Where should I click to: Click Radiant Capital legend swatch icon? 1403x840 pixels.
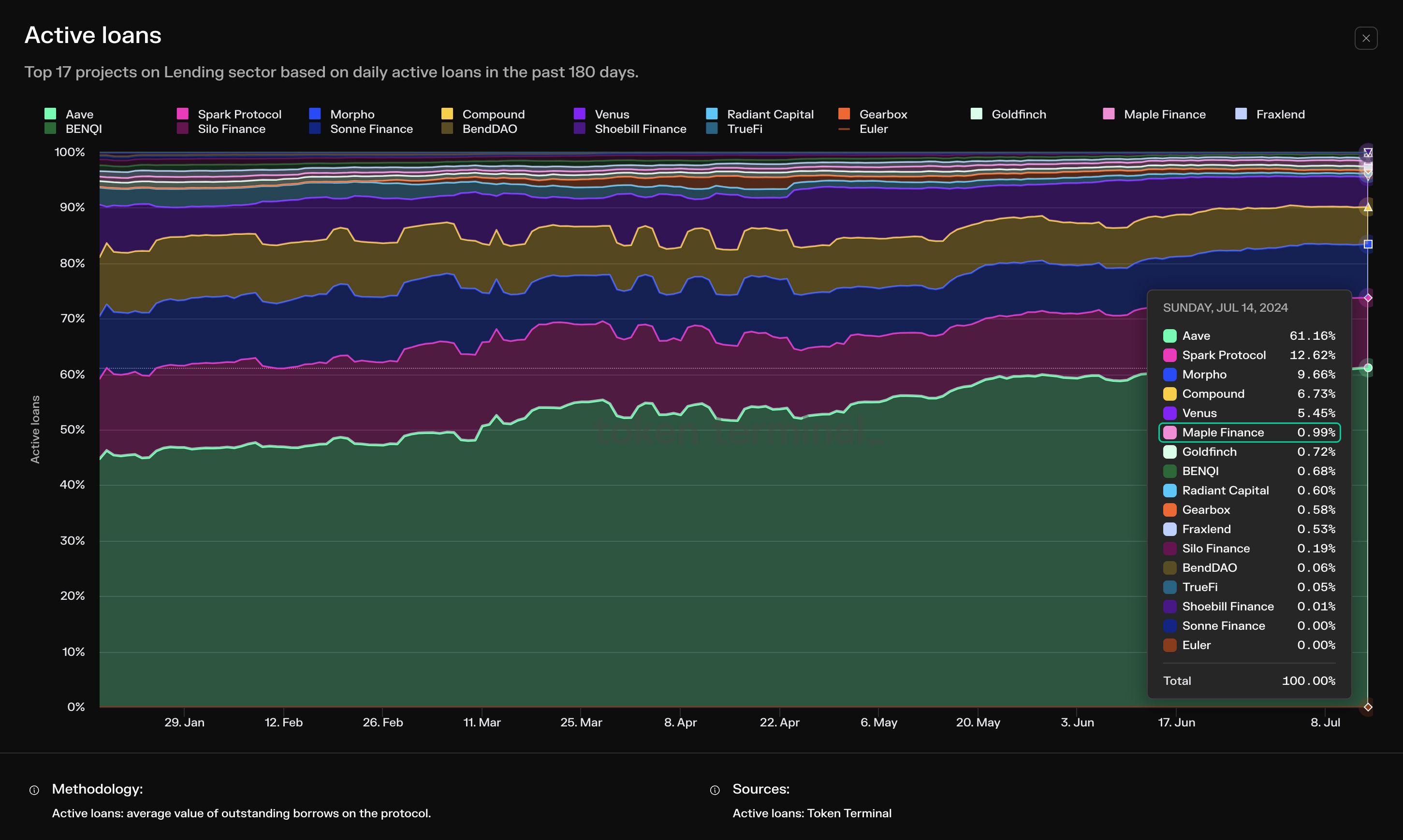pos(712,114)
